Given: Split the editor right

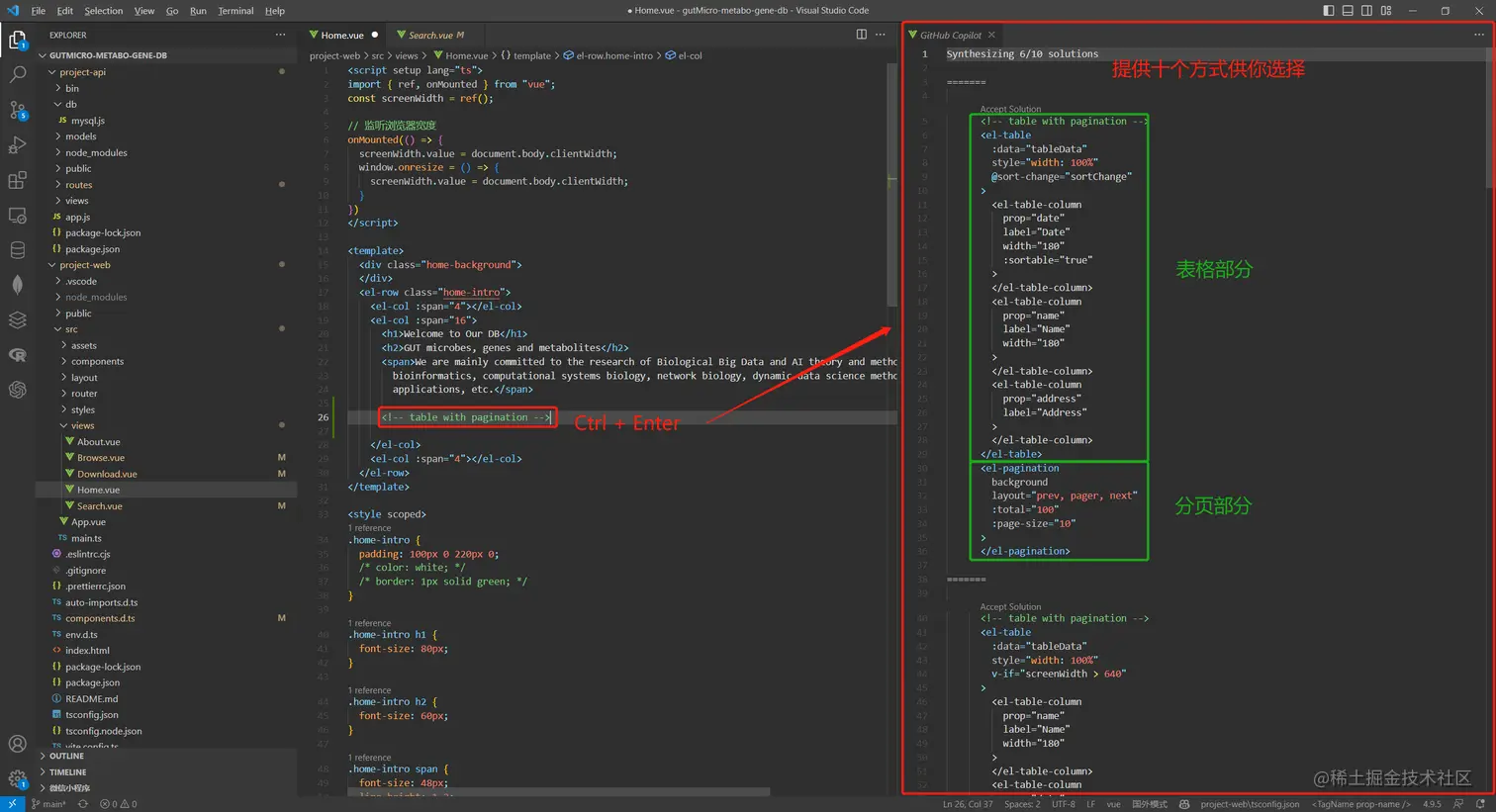Looking at the screenshot, I should [861, 35].
